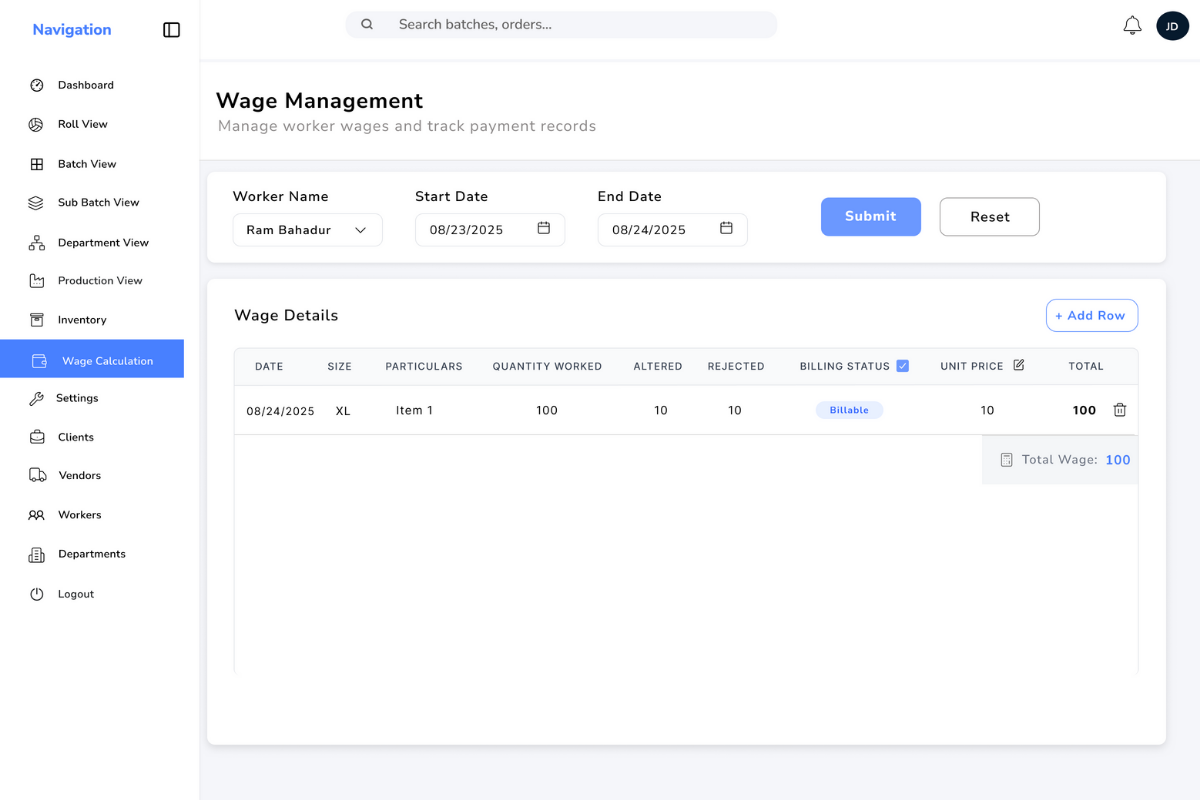Open Start Date calendar picker icon
Screen dimensions: 1200x800
[544, 228]
